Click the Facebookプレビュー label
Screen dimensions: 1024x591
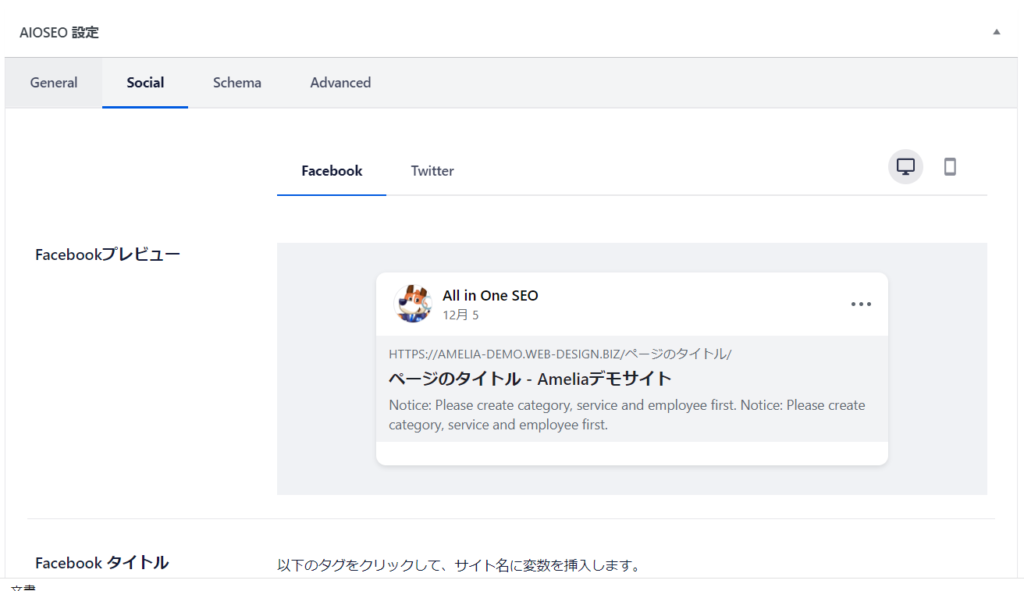(x=108, y=254)
